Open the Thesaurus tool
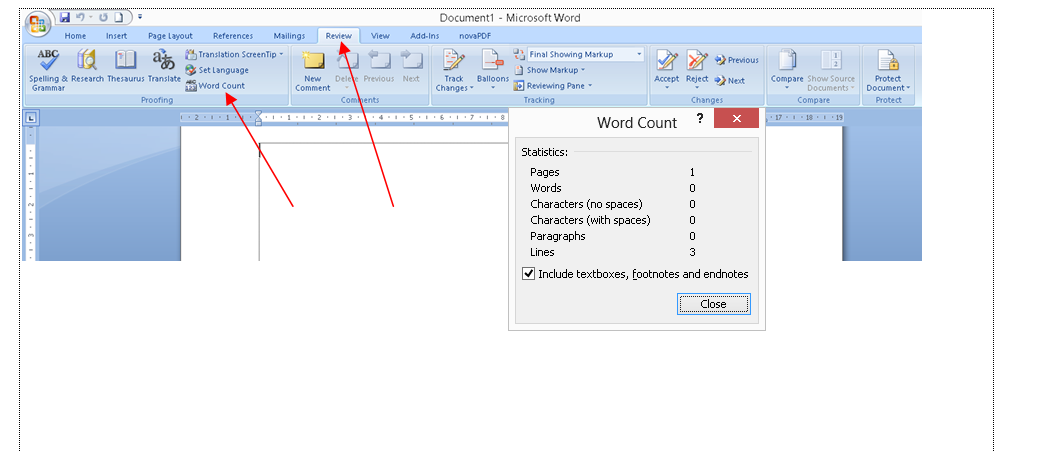Image resolution: width=1048 pixels, height=451 pixels. [x=126, y=66]
